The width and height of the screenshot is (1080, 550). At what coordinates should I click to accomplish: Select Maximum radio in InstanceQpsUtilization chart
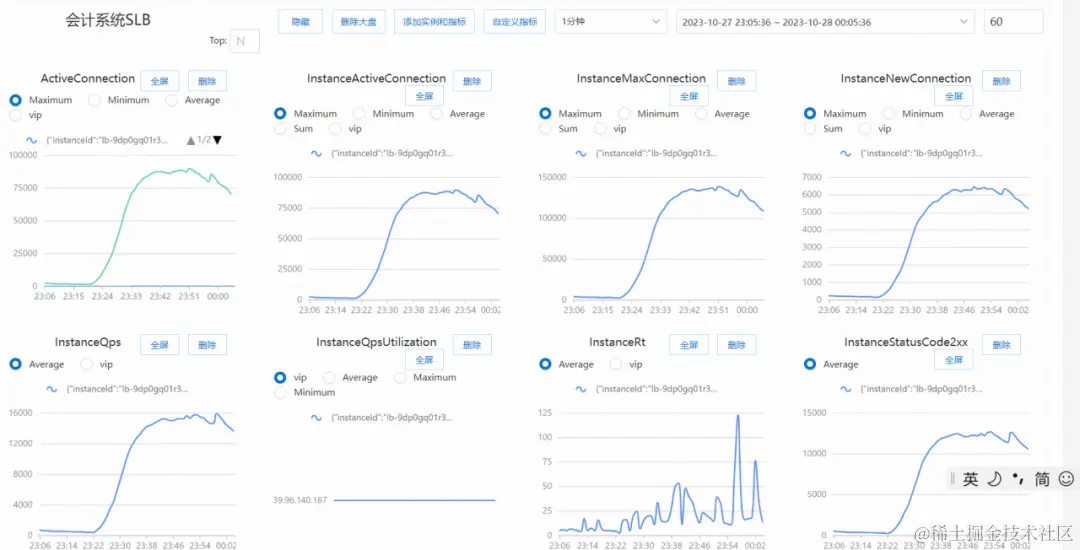point(400,377)
